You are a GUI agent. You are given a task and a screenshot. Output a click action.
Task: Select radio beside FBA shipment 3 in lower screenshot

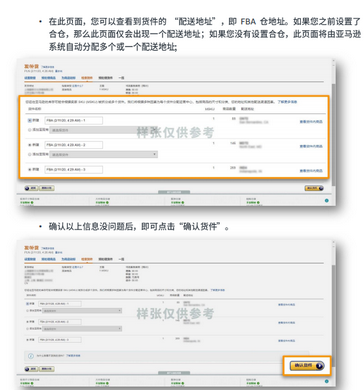27,340
